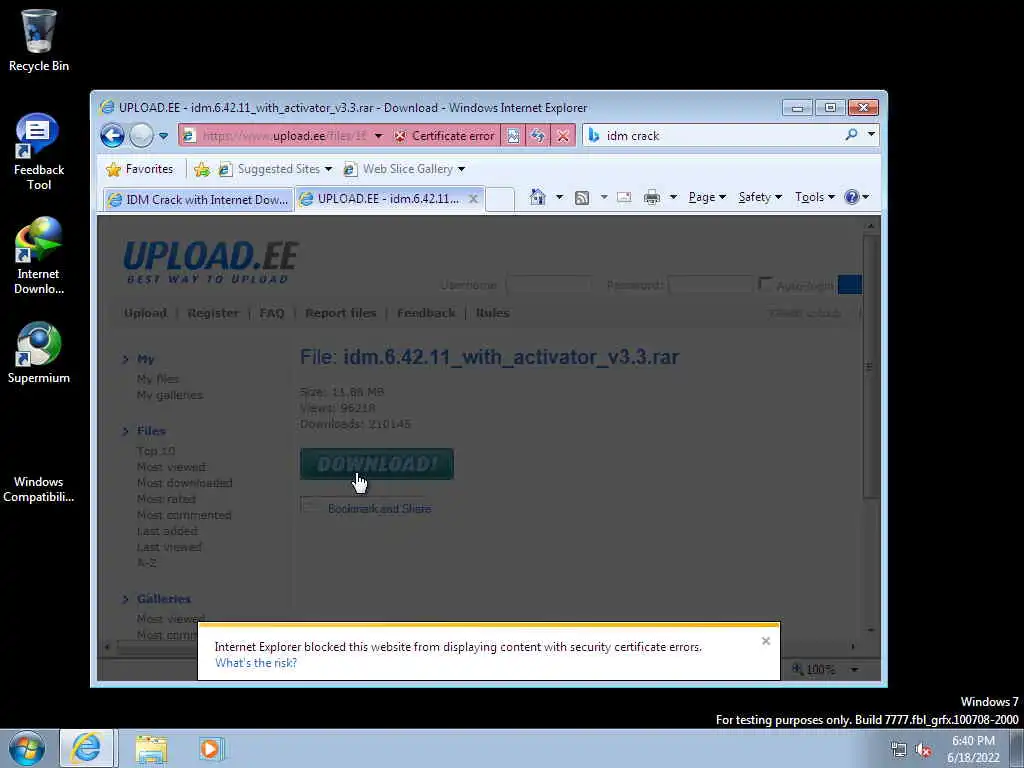Open Recycle Bin desktop icon
This screenshot has width=1024, height=768.
pos(39,40)
